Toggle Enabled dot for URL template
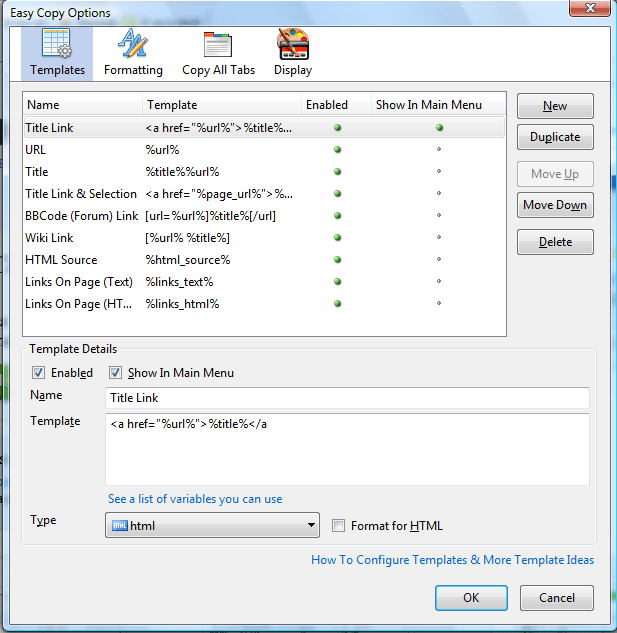The width and height of the screenshot is (617, 633). [338, 150]
